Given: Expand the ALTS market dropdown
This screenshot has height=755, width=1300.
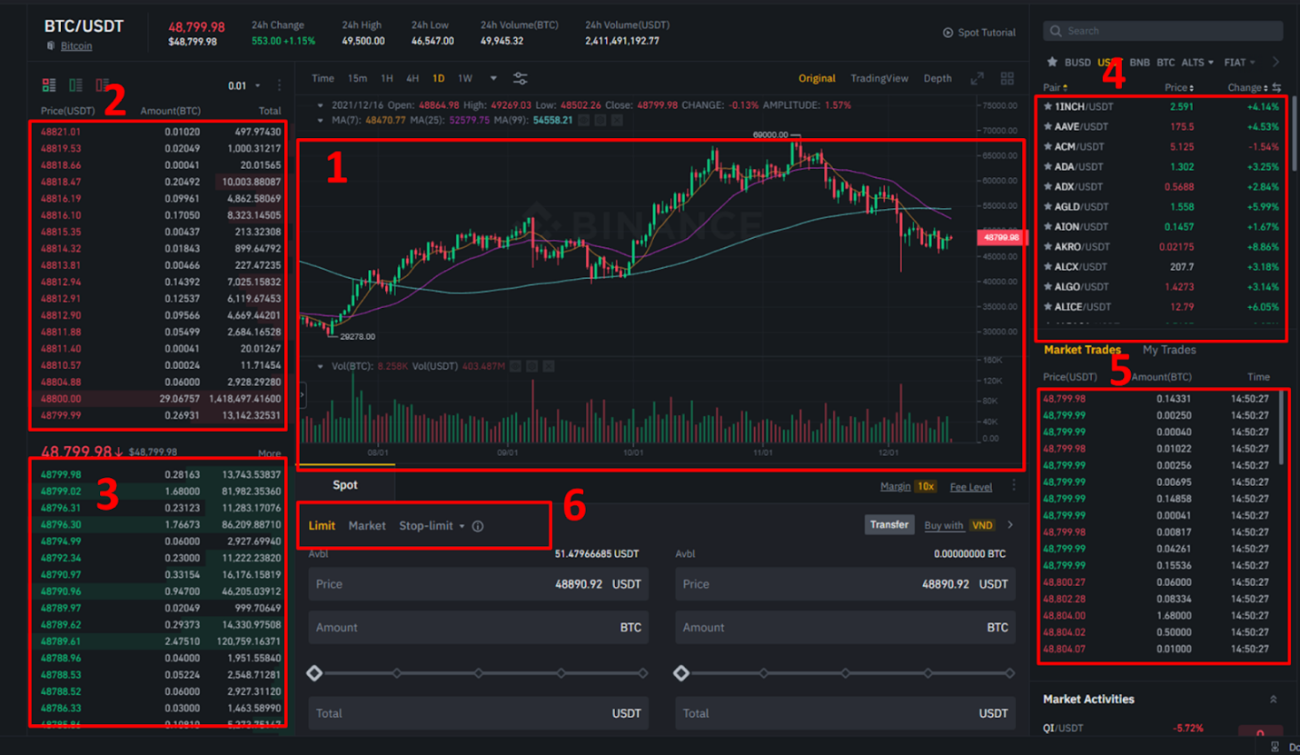Looking at the screenshot, I should pyautogui.click(x=1197, y=62).
